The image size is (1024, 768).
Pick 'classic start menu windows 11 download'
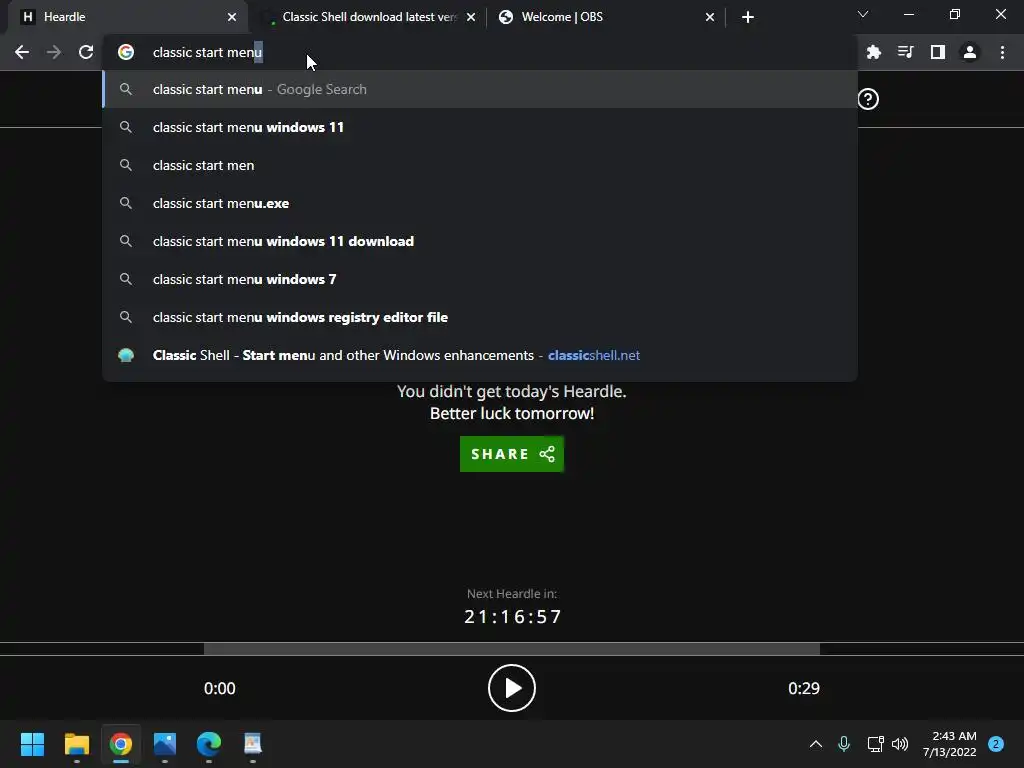[480, 241]
